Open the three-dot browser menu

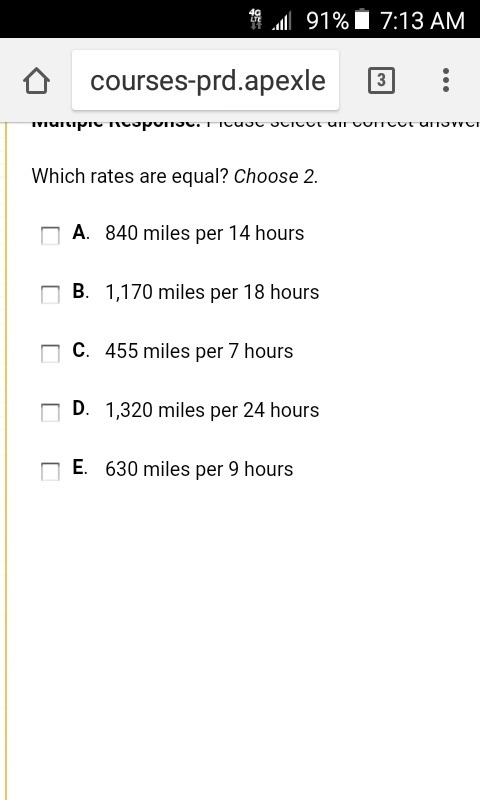[446, 81]
